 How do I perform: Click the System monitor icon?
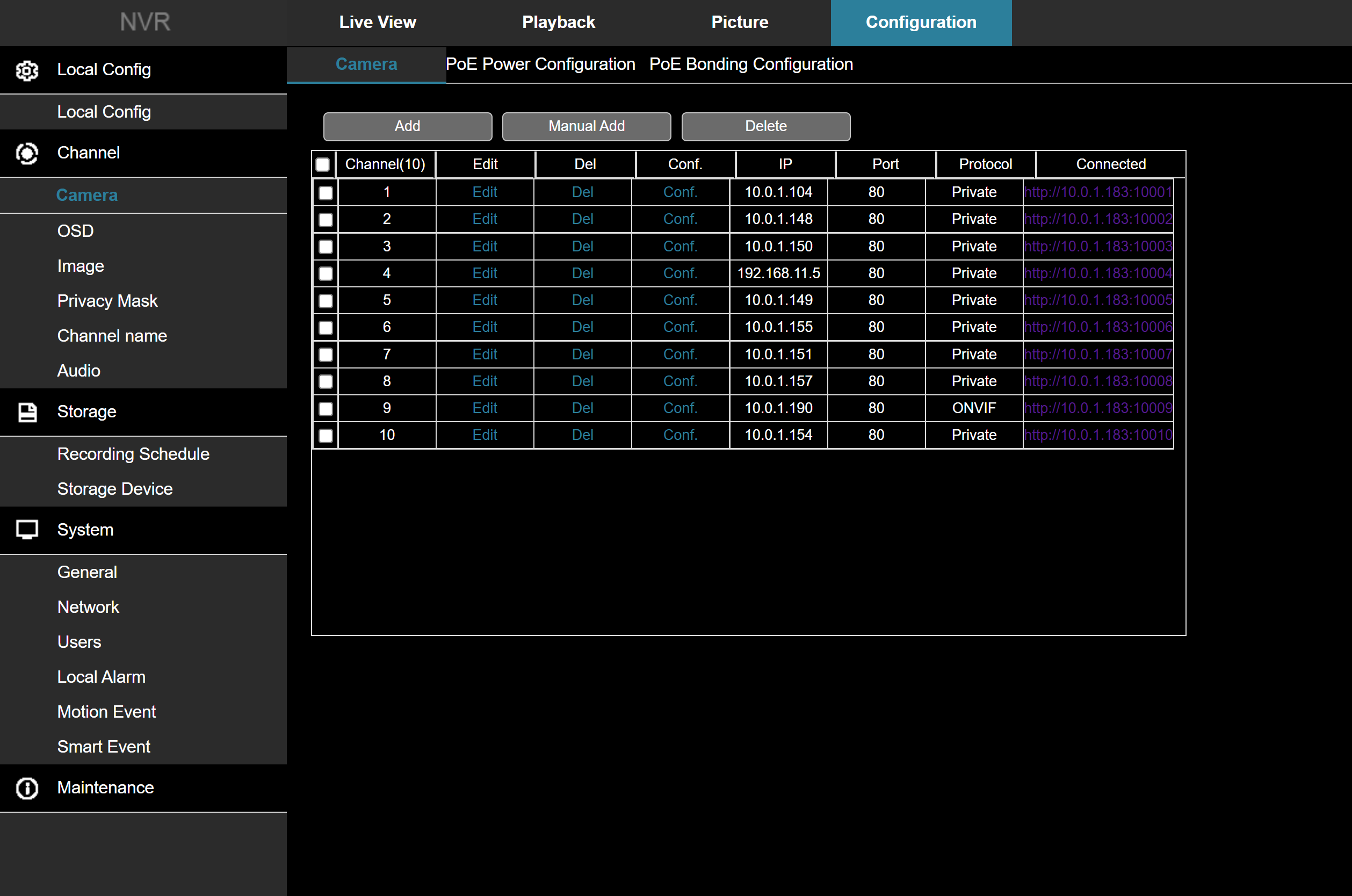click(27, 530)
